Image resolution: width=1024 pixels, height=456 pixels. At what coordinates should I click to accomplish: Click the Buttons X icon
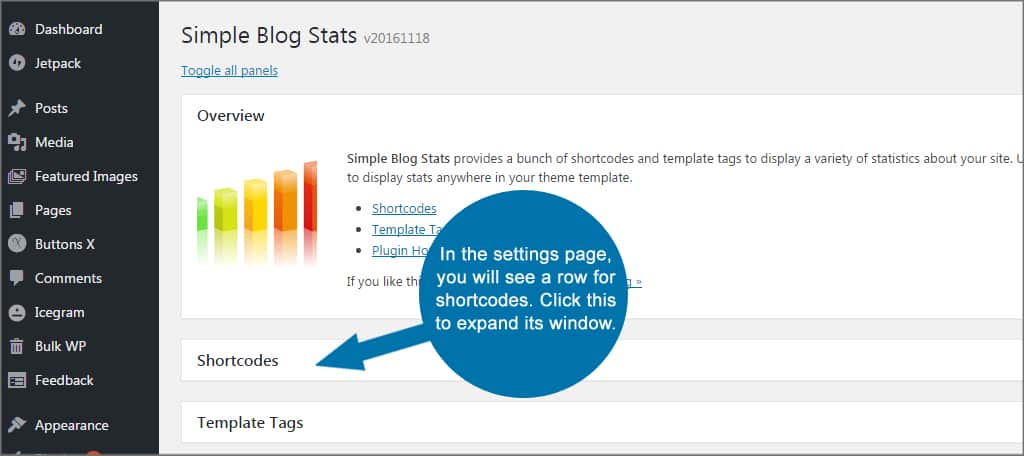coord(16,244)
